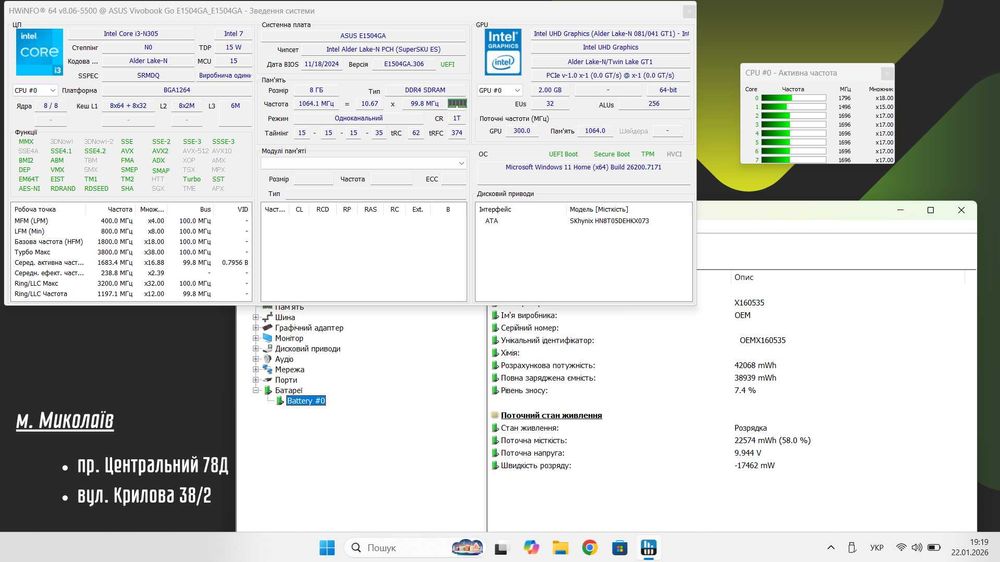The width and height of the screenshot is (1000, 562).
Task: Maximize the HWiNFO main window
Action: coord(930,210)
